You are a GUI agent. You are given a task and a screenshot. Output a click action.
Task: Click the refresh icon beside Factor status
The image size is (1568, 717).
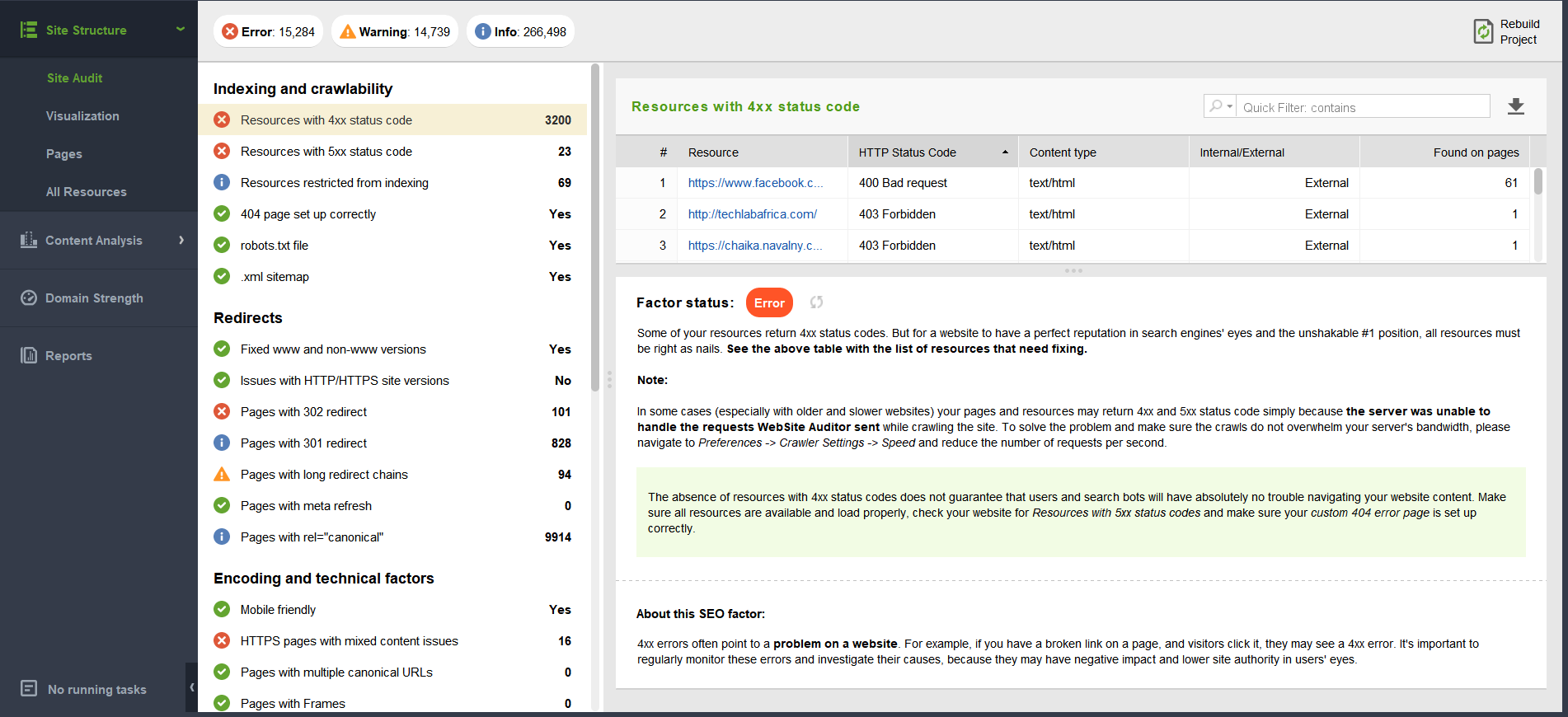[x=816, y=302]
